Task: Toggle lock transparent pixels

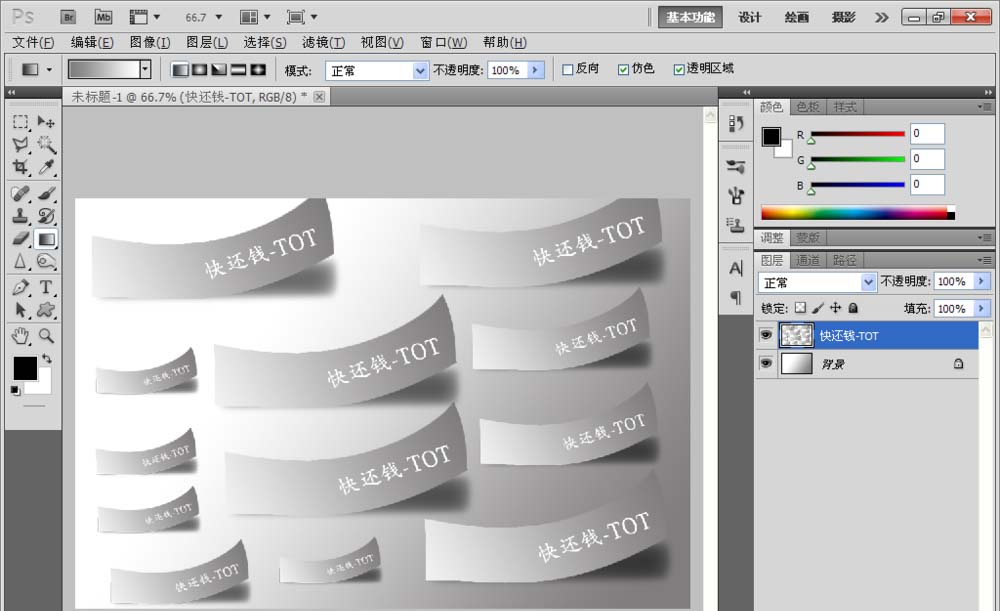Action: click(800, 308)
